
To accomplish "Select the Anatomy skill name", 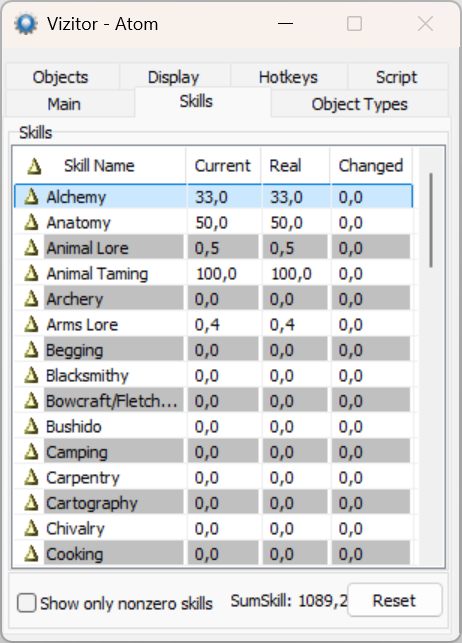I will pos(79,223).
